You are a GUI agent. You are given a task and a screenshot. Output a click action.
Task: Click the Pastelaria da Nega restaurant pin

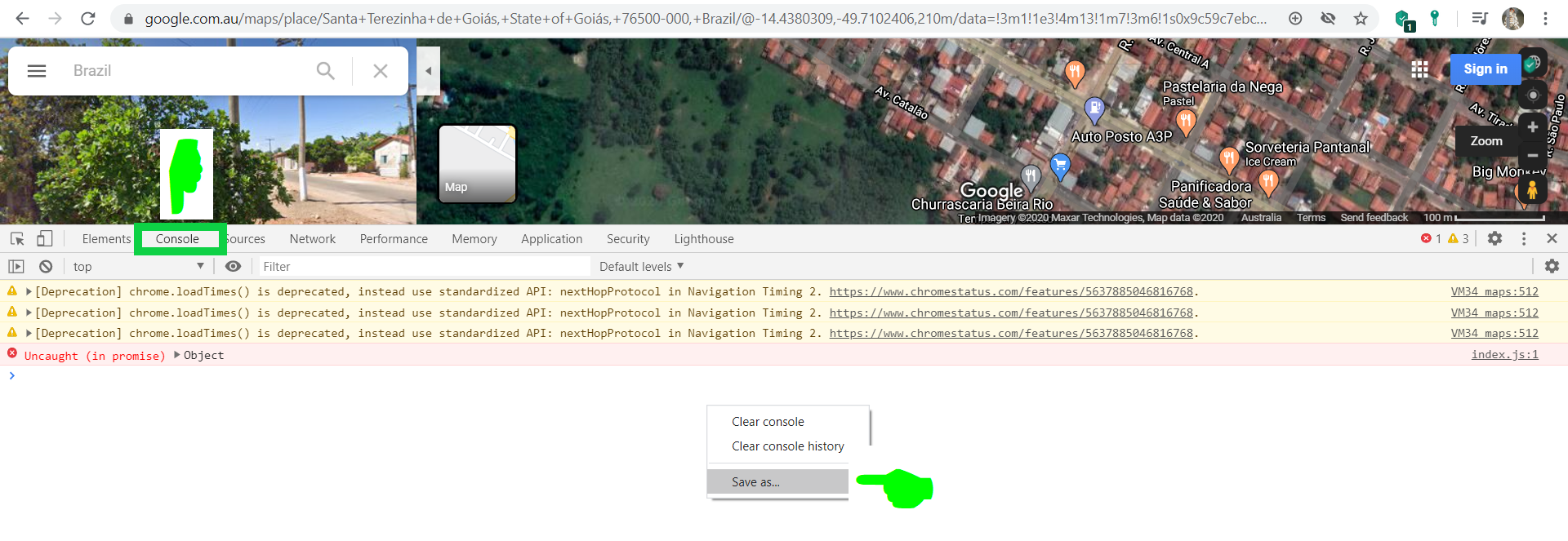pyautogui.click(x=1186, y=122)
